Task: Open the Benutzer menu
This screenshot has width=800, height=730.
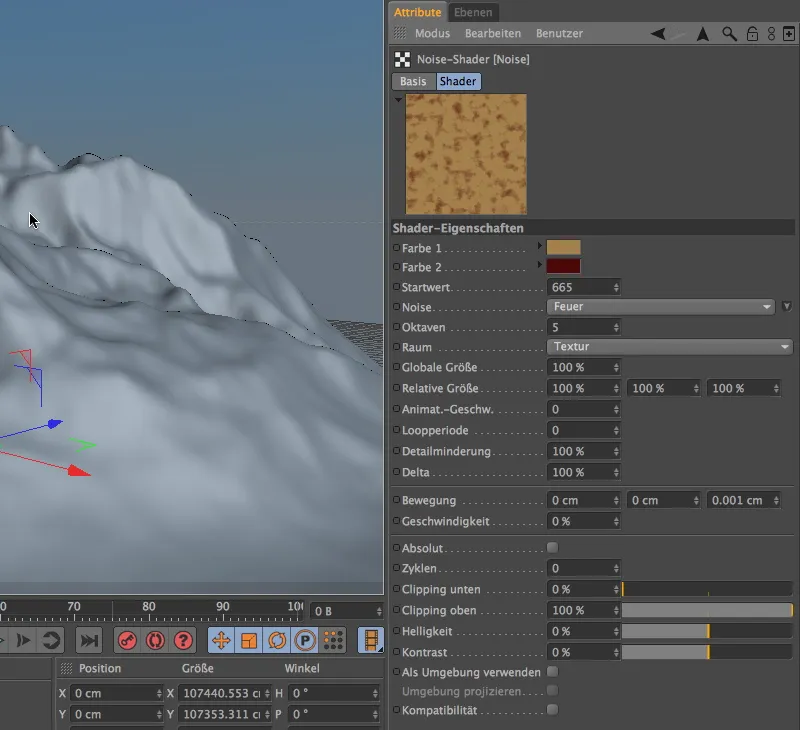Action: tap(559, 33)
